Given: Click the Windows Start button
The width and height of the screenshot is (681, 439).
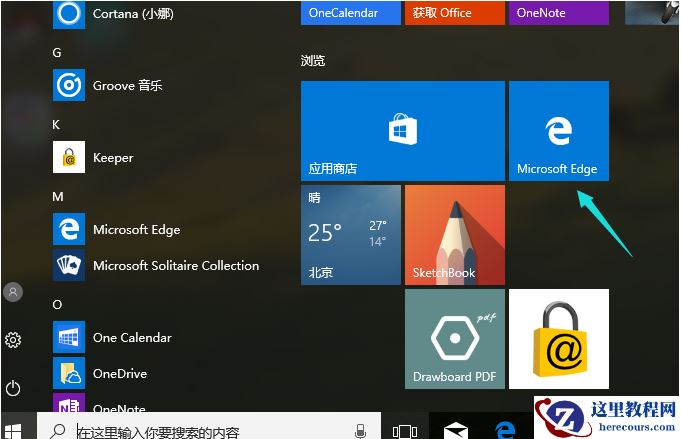Looking at the screenshot, I should [12, 431].
